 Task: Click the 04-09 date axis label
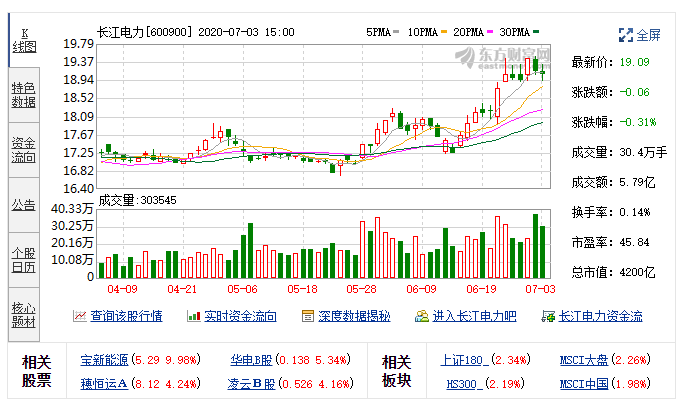[122, 289]
